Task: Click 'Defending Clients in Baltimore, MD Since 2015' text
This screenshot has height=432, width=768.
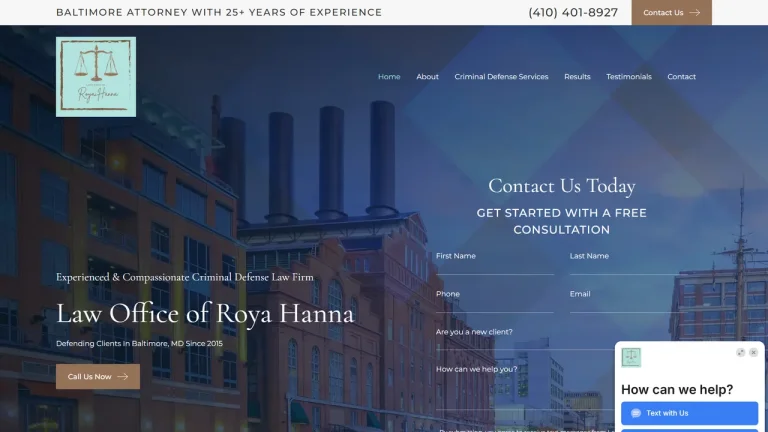Action: click(139, 343)
